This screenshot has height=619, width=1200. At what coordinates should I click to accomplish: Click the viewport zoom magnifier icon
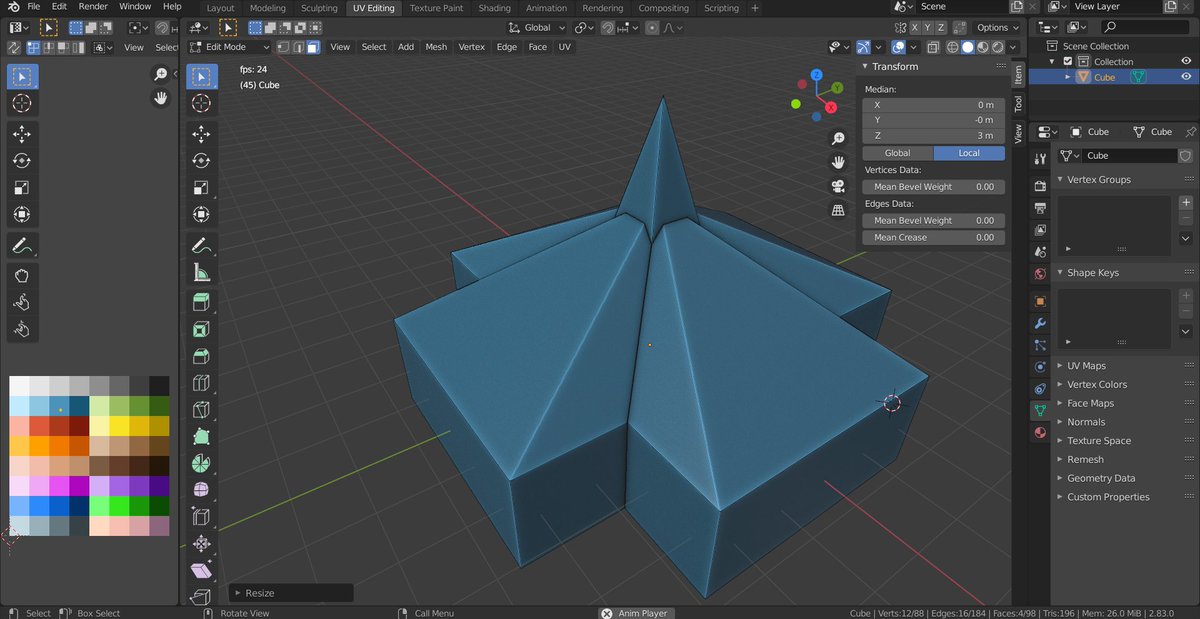click(838, 138)
